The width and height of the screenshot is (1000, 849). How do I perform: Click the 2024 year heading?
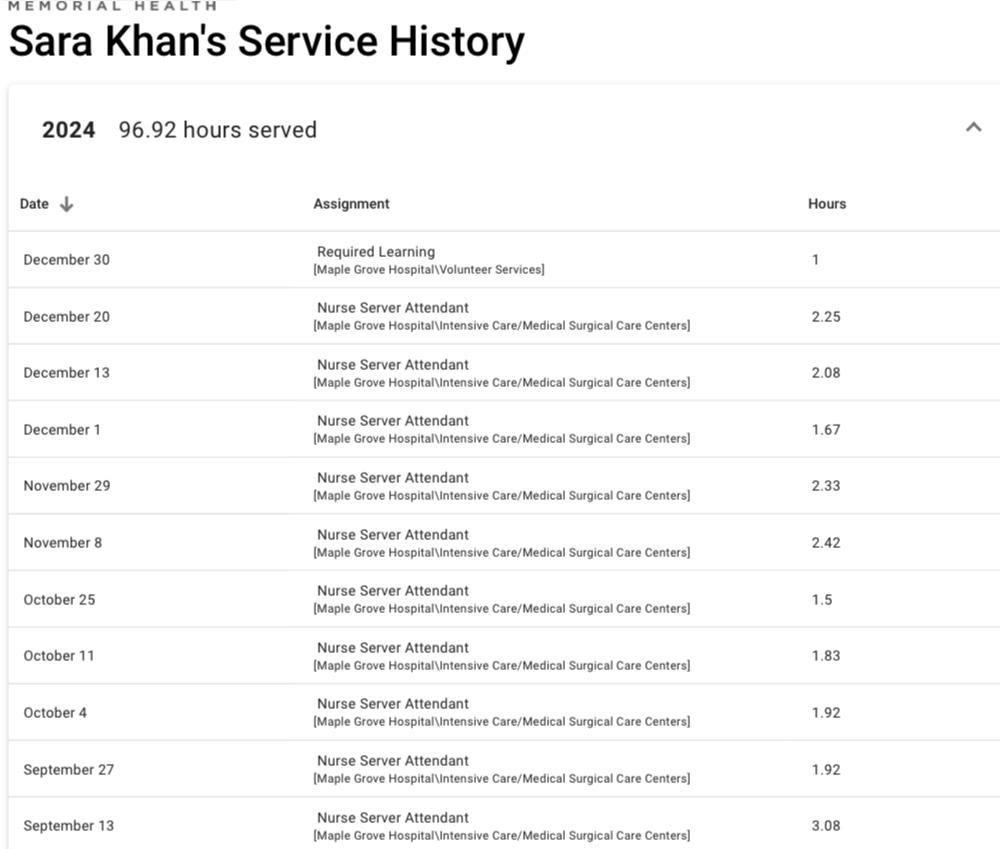(69, 130)
